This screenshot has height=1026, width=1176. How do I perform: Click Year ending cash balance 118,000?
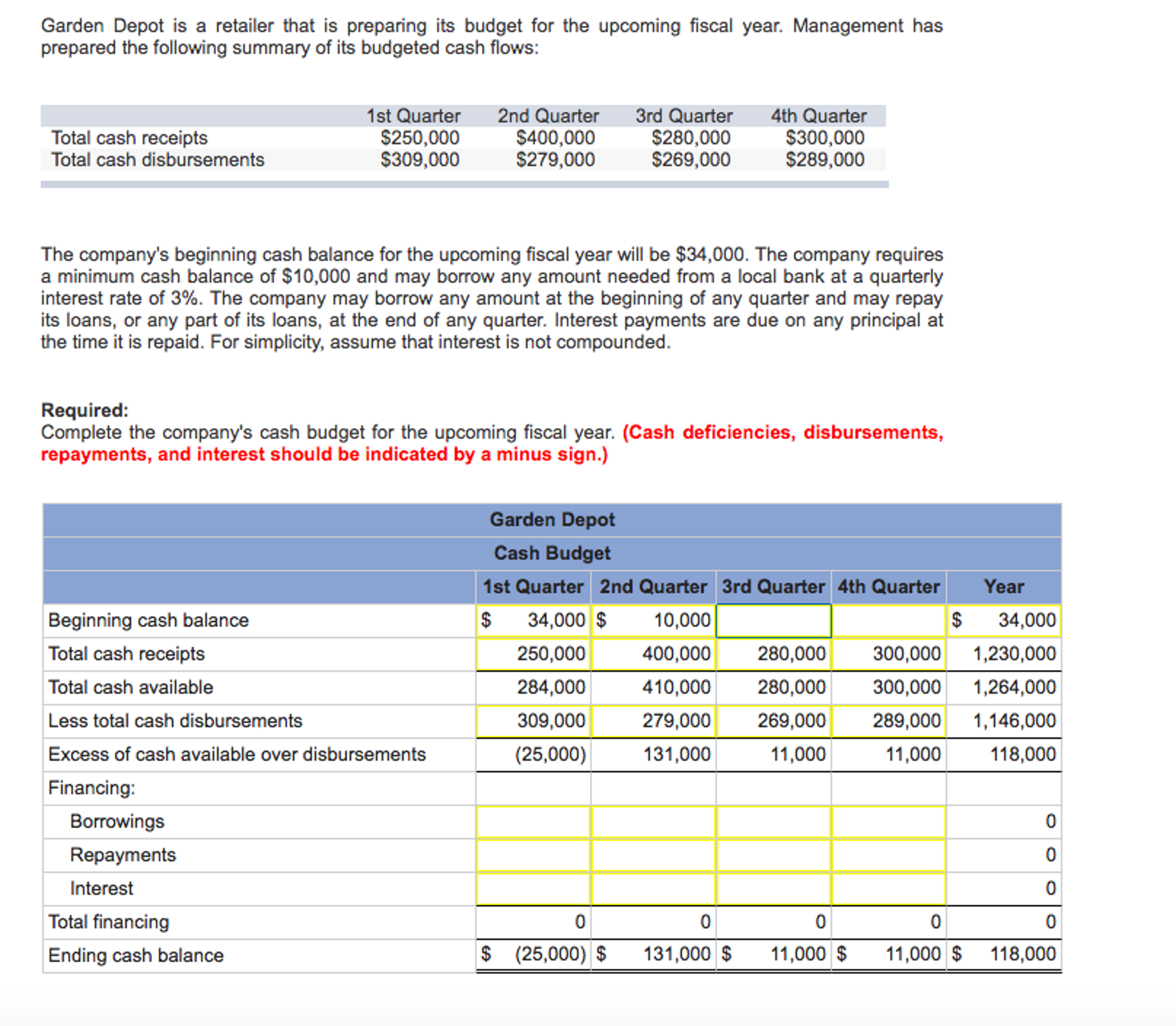click(1023, 954)
